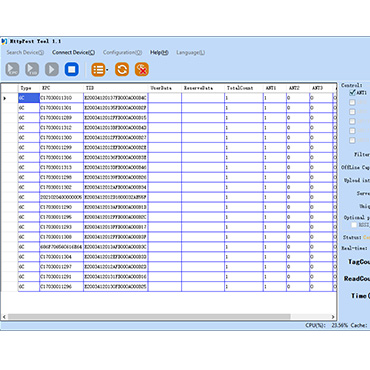
Task: Select EPC cell C17030011293
Action: tap(61, 227)
